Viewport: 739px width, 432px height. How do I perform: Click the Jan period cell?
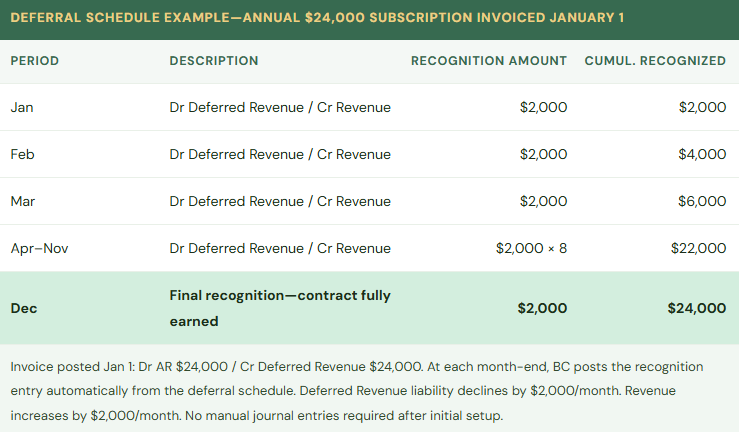[x=22, y=107]
